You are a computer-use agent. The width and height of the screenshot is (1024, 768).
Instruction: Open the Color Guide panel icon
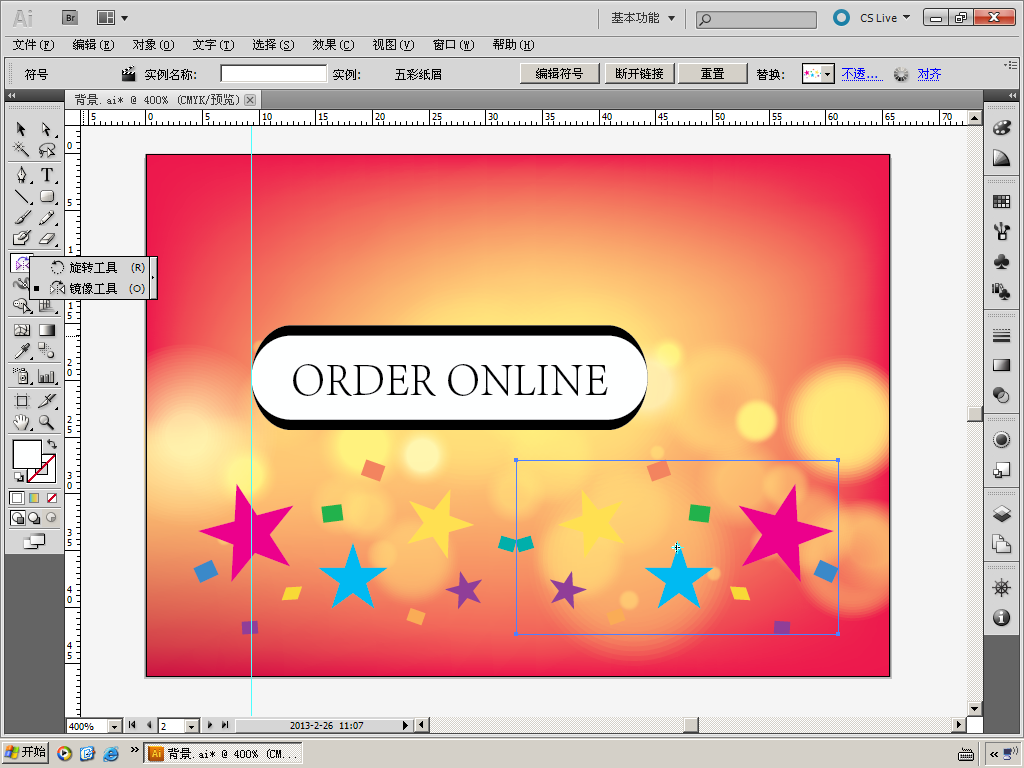tap(1001, 157)
